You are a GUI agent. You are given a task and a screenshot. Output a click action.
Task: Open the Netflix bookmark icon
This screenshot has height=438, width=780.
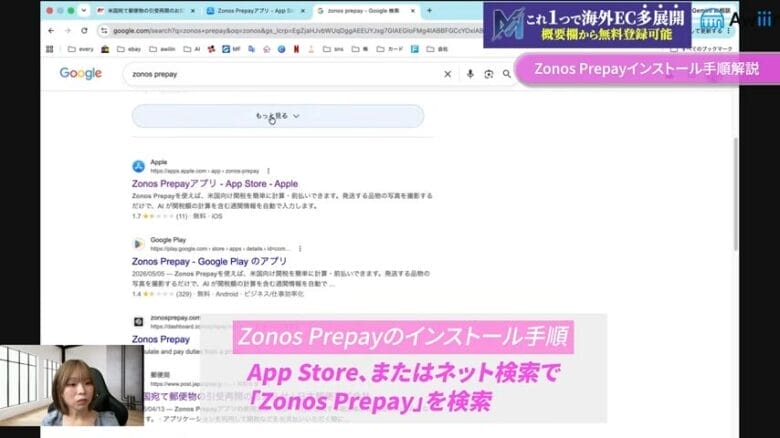296,49
